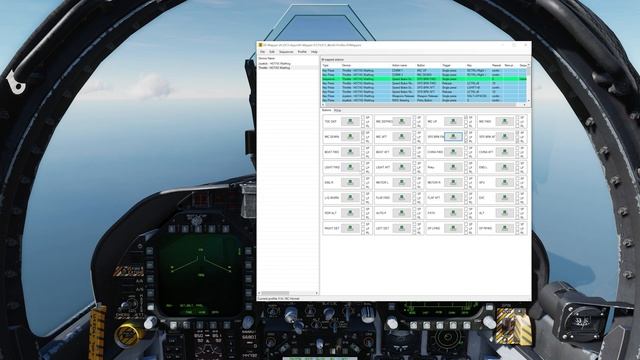Toggle SP checkbox for SPD BRK AFT
Image resolution: width=640 pixels, height=360 pixels.
[517, 133]
